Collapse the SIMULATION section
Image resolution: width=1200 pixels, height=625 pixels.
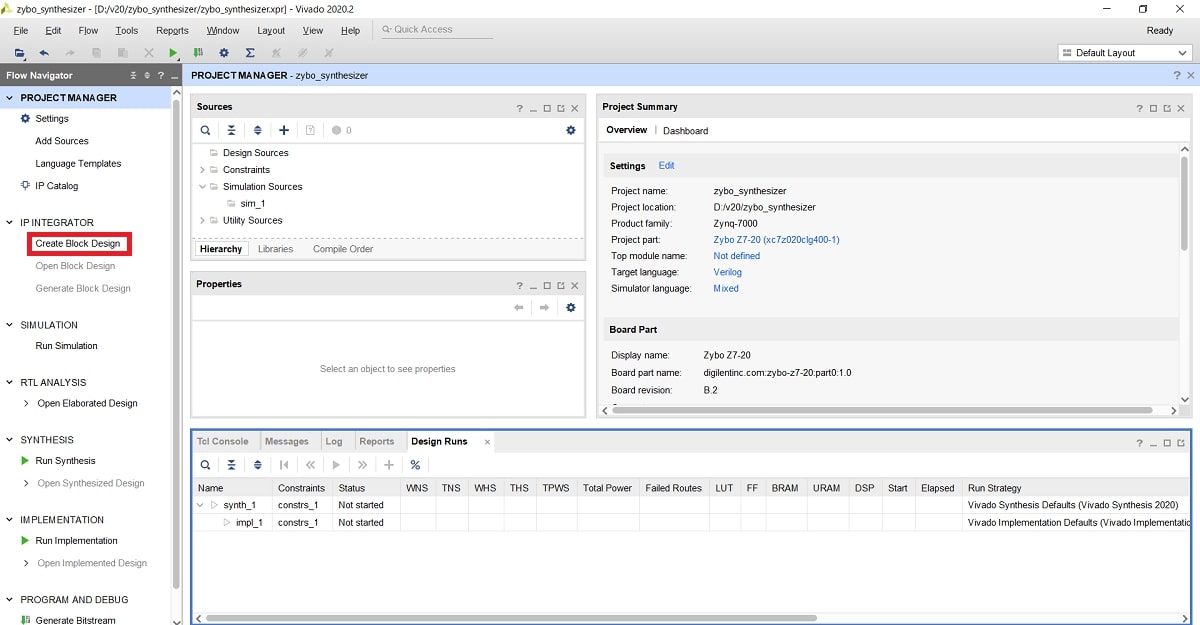click(x=10, y=325)
